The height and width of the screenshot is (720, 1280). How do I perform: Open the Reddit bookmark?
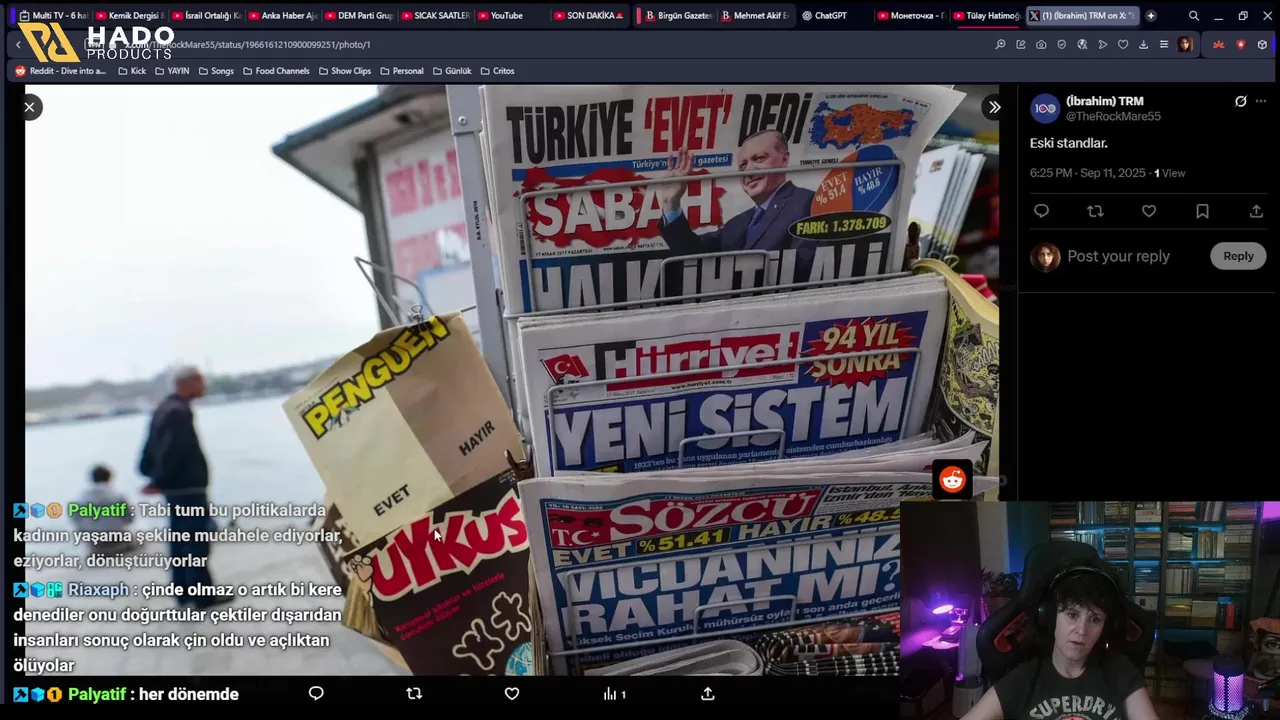click(x=60, y=71)
